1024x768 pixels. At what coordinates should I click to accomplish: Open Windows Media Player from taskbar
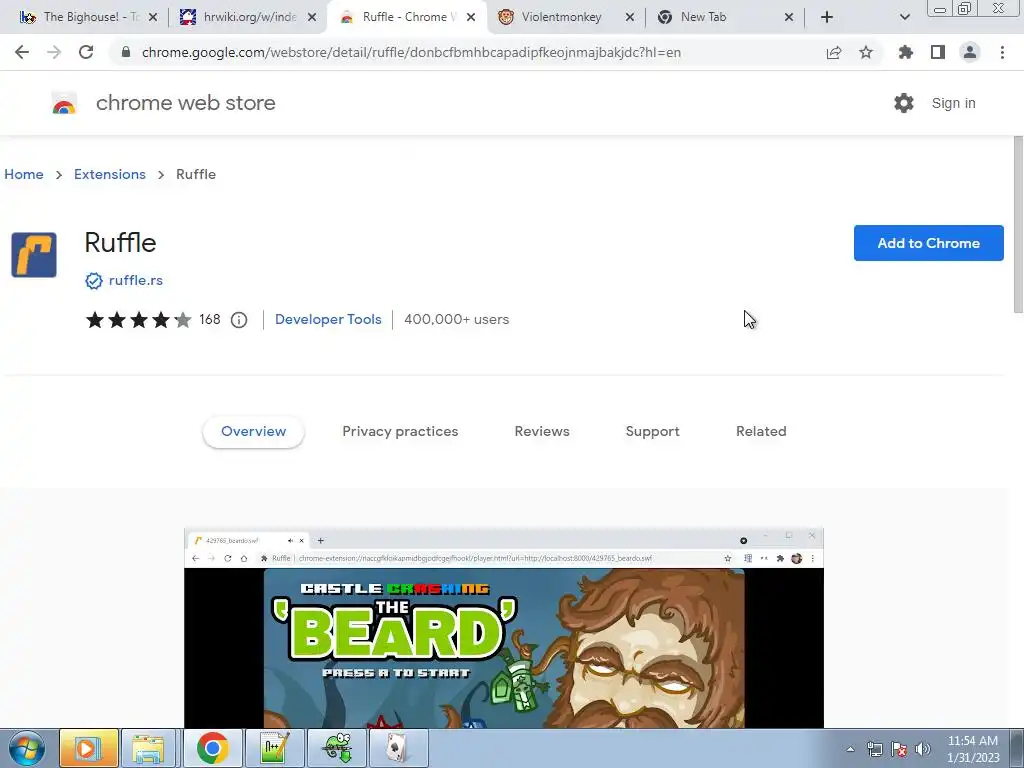pyautogui.click(x=89, y=748)
